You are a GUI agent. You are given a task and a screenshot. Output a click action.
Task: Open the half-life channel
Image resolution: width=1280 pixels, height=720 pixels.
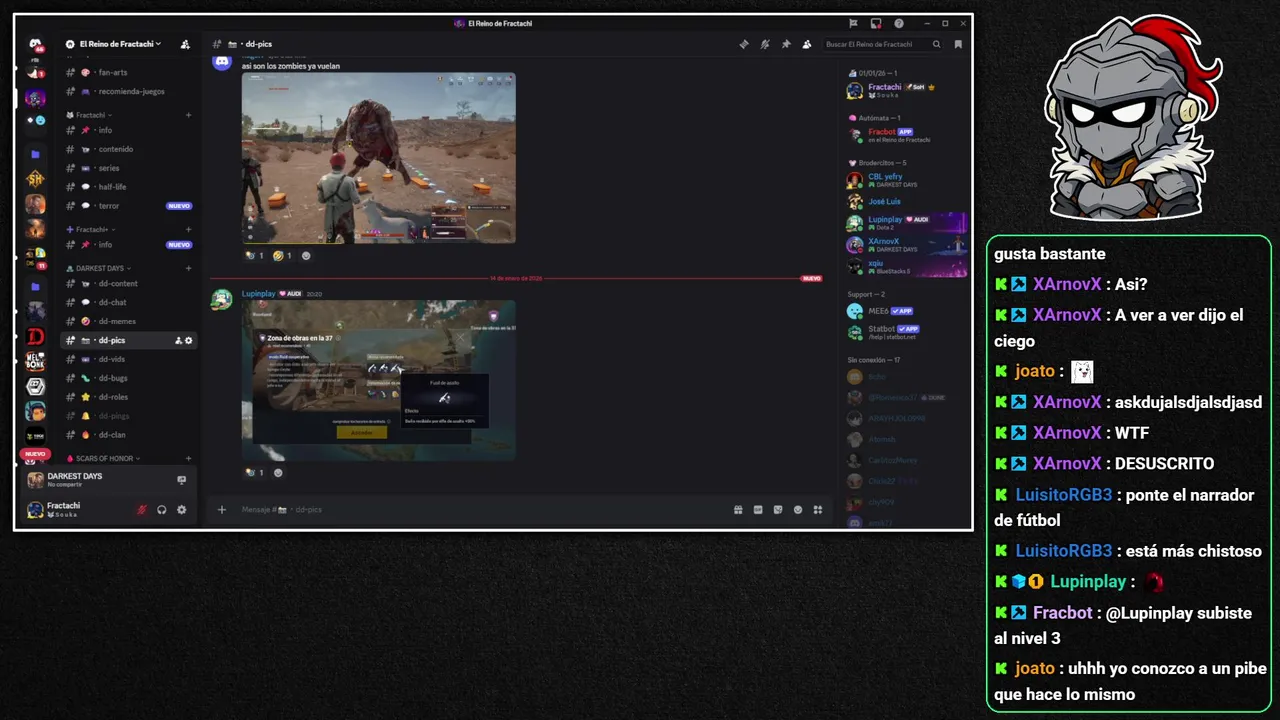pos(128,187)
